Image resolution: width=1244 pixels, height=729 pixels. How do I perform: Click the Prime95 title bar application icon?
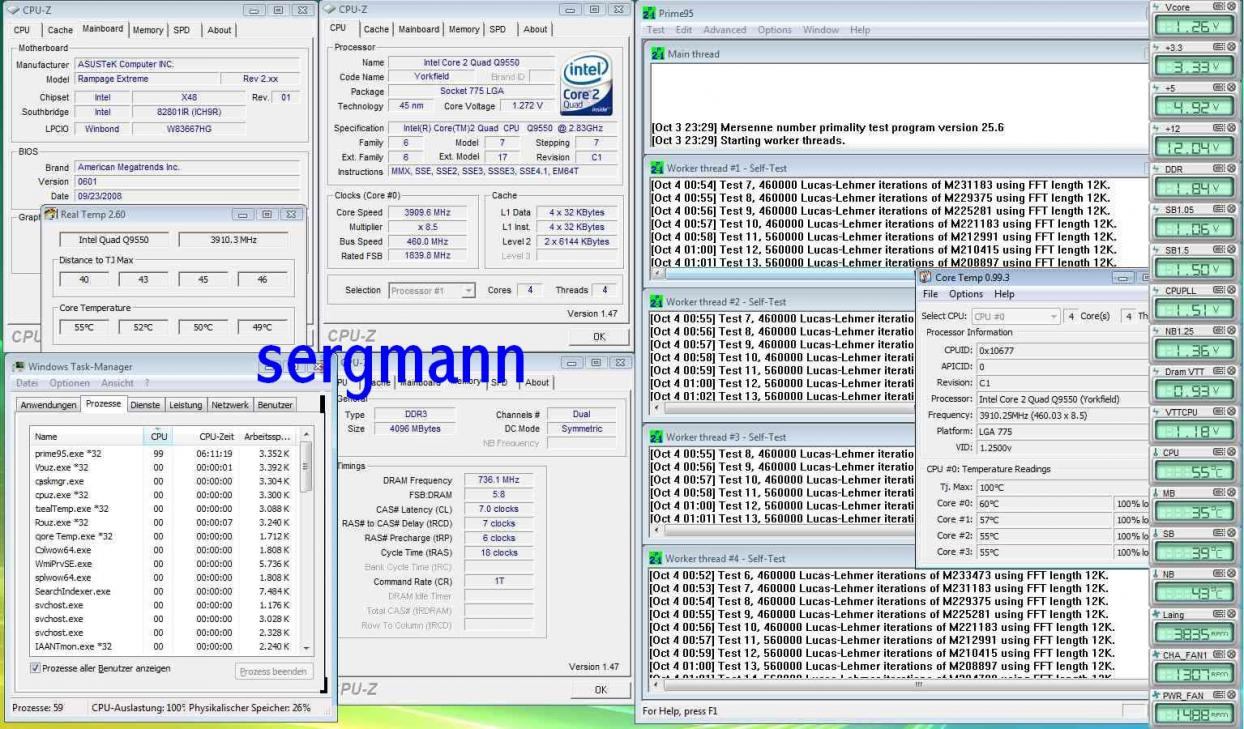pos(649,13)
